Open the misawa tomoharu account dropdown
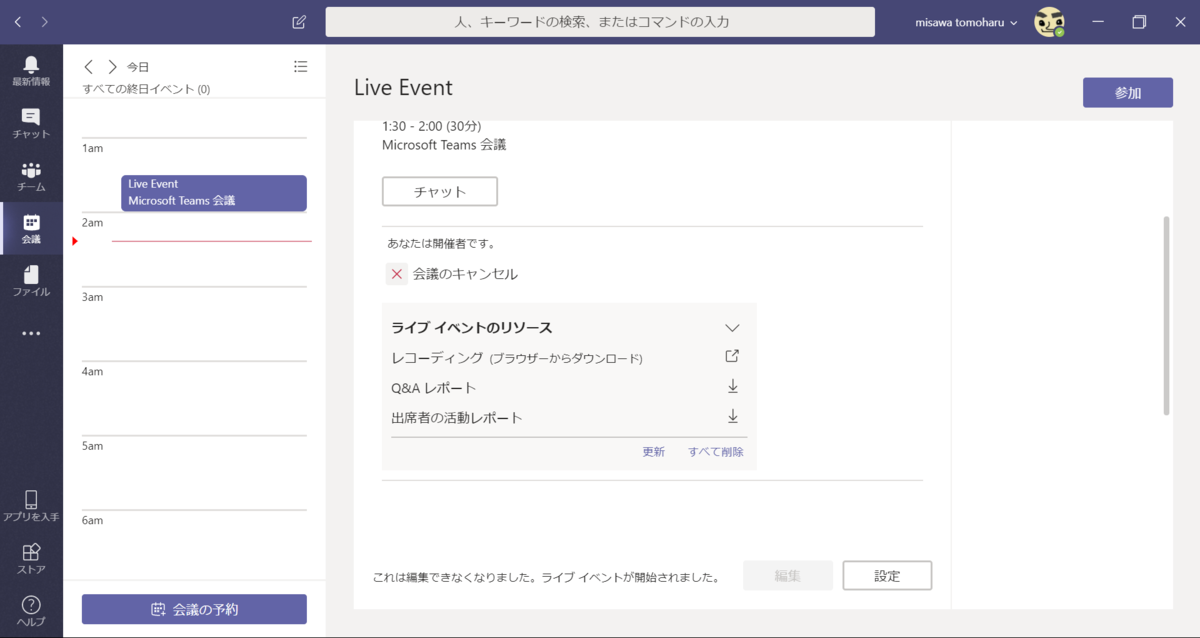Viewport: 1200px width, 638px height. (x=966, y=22)
